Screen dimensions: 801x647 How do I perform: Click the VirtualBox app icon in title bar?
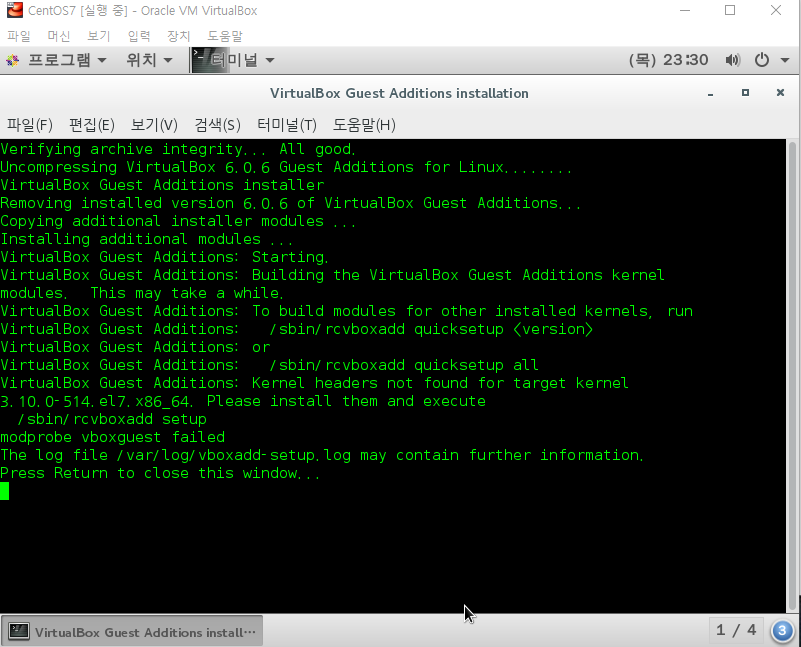15,10
